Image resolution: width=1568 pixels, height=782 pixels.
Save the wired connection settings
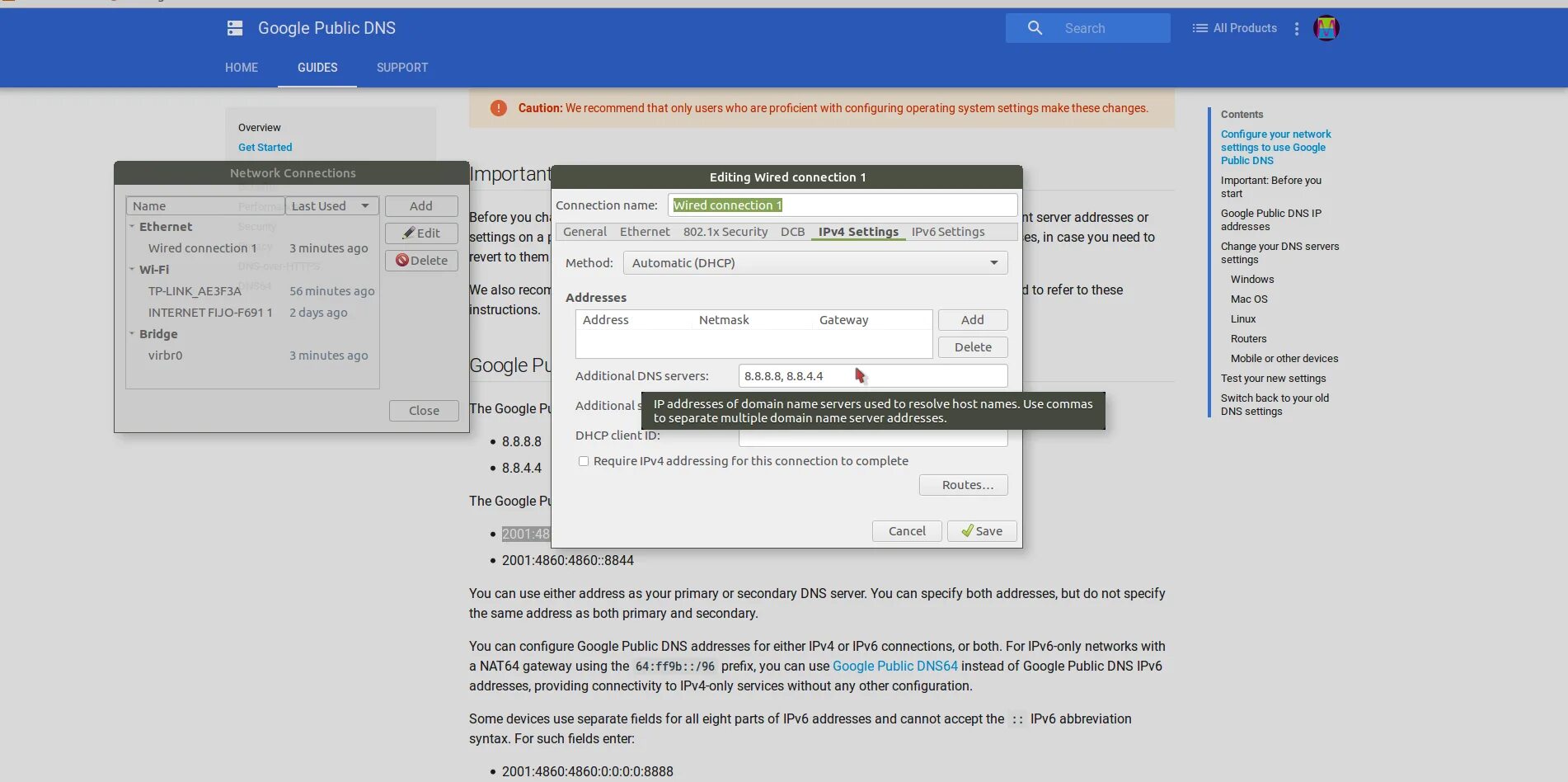click(982, 531)
